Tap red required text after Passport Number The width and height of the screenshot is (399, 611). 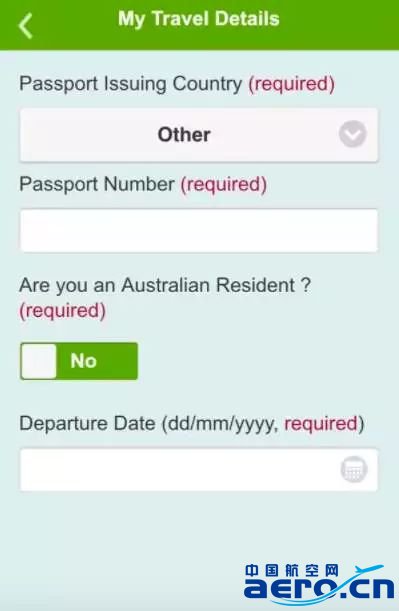coord(224,184)
